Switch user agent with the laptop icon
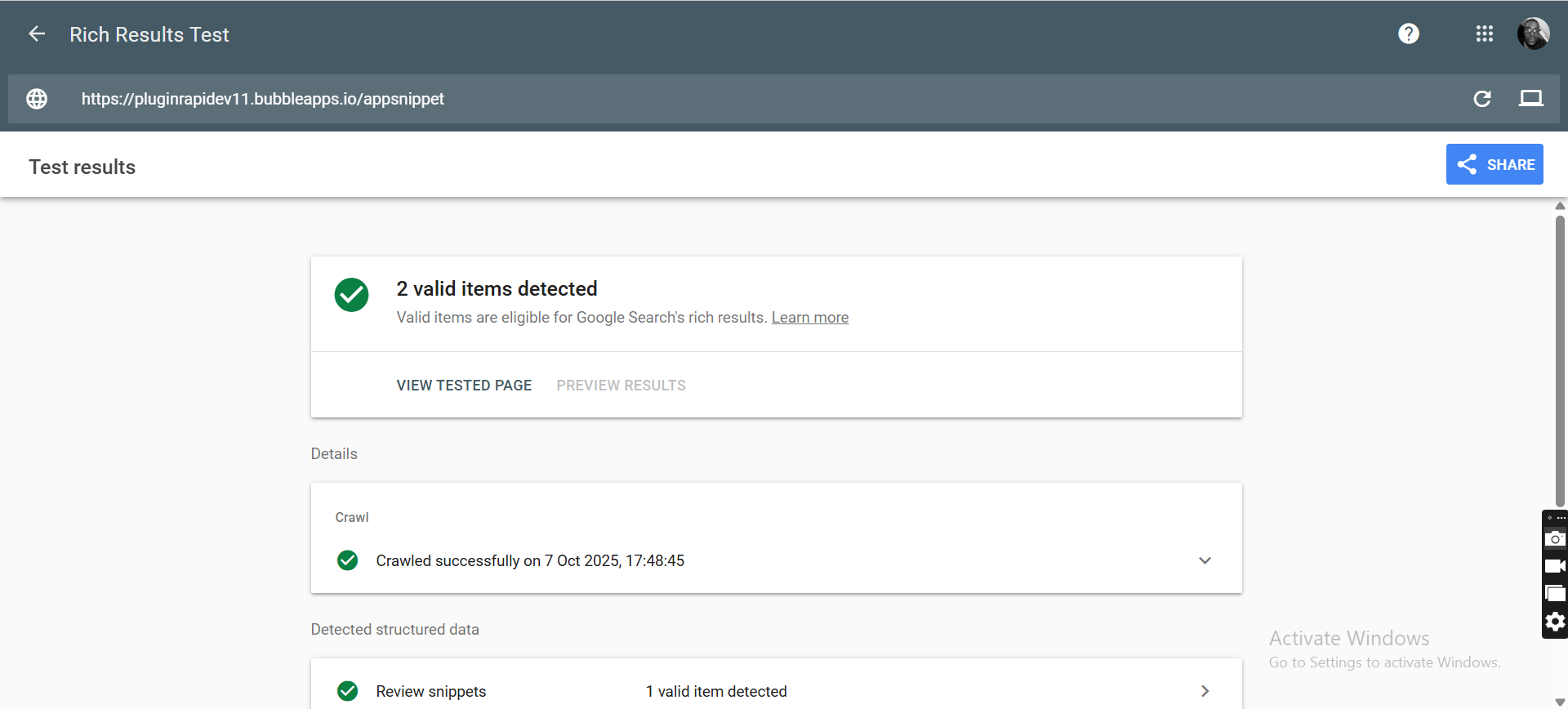 click(x=1530, y=99)
